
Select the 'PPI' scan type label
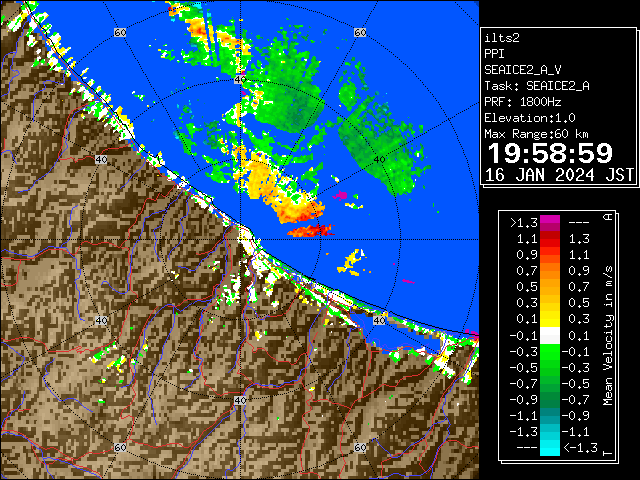tap(494, 54)
